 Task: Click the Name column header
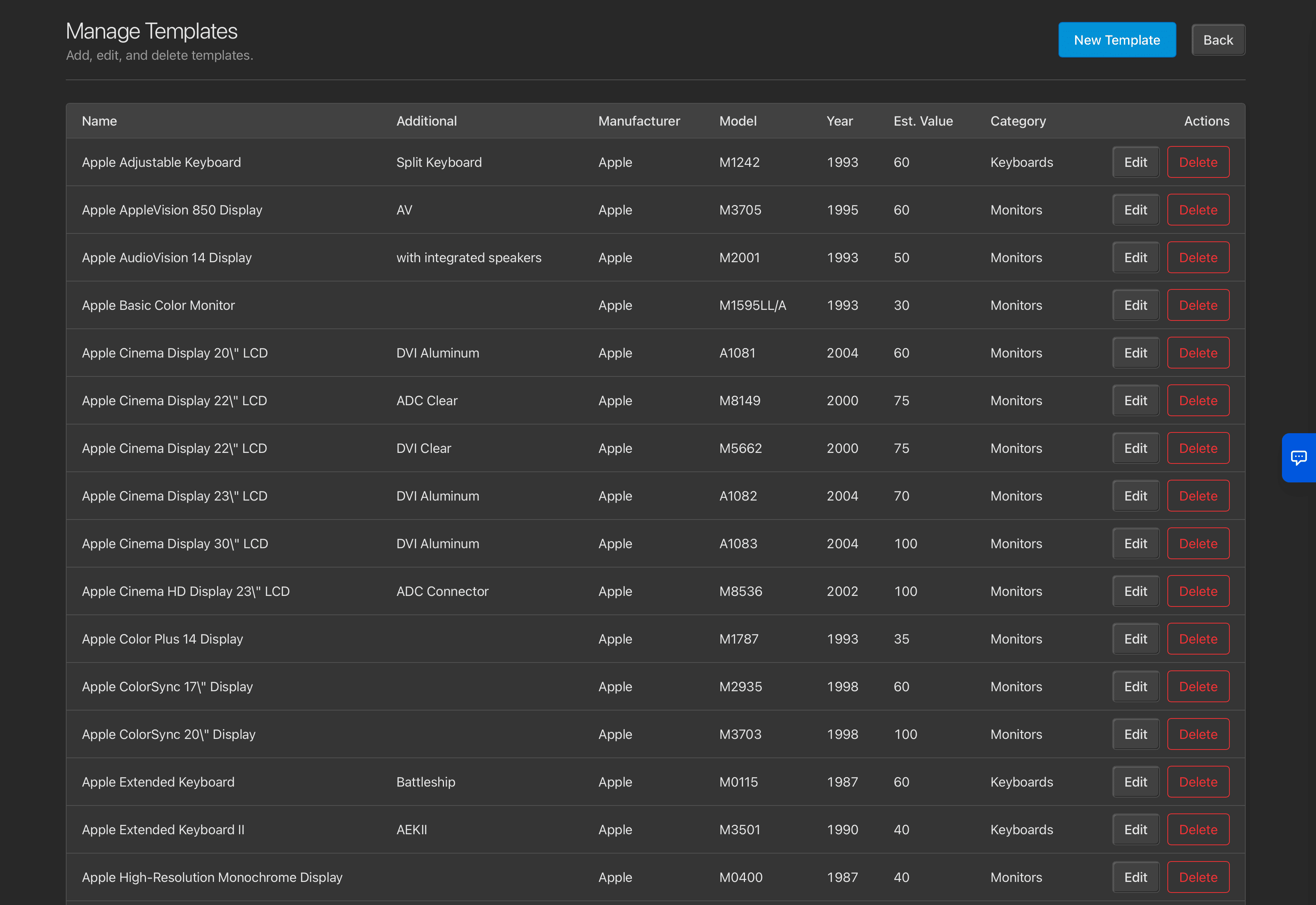coord(99,121)
